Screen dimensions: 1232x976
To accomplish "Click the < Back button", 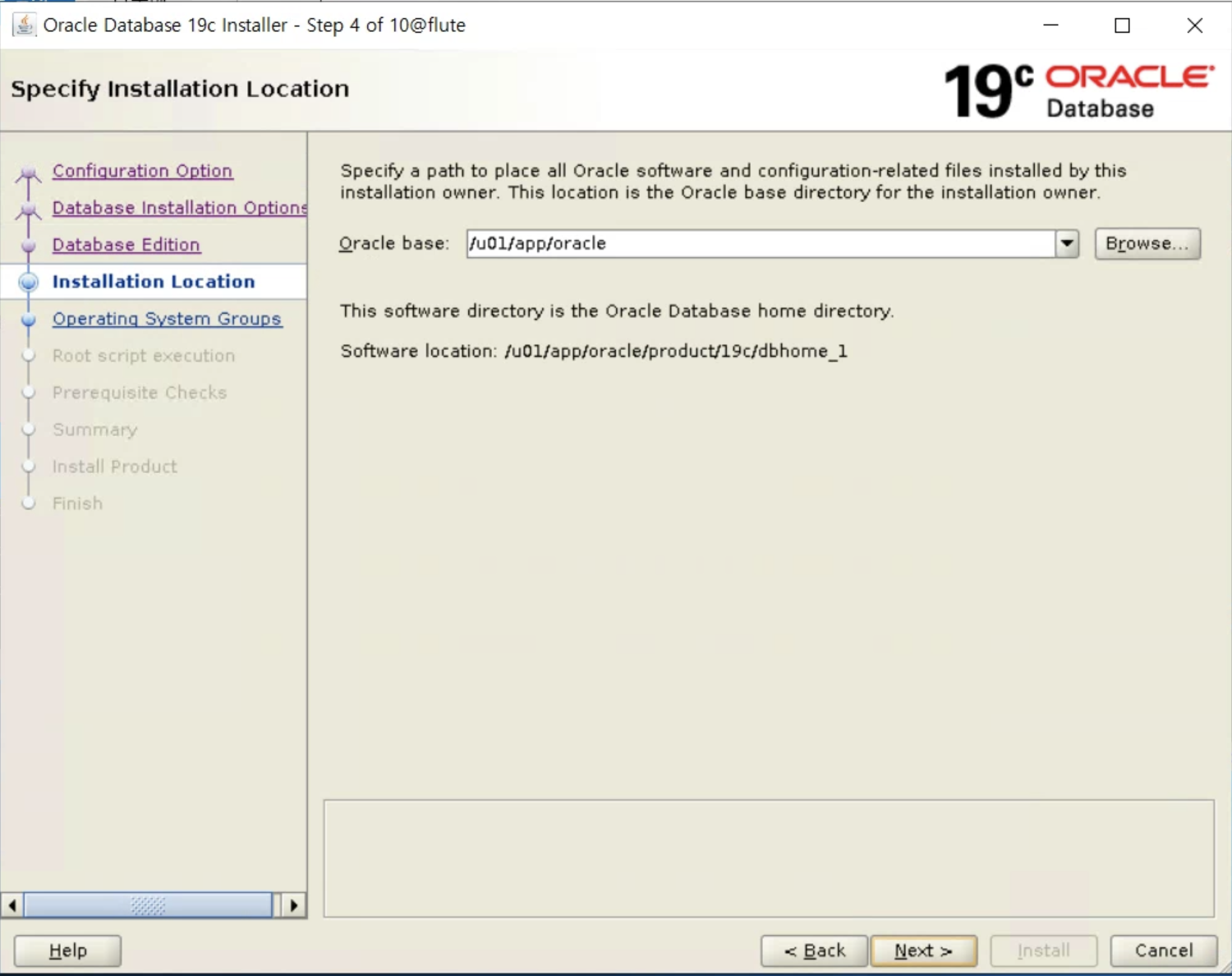I will [x=814, y=951].
